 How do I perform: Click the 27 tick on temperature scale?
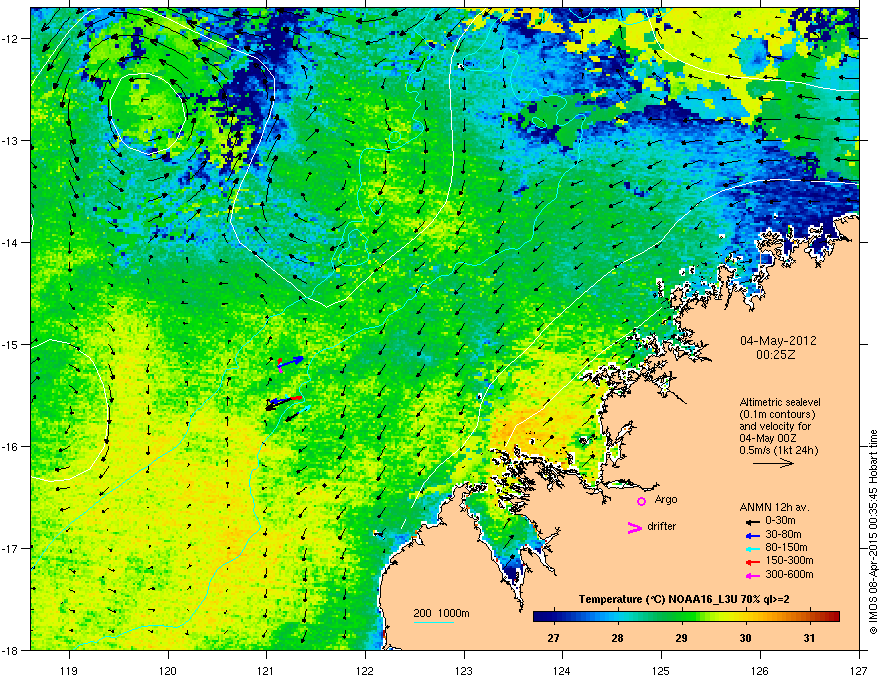pyautogui.click(x=554, y=638)
